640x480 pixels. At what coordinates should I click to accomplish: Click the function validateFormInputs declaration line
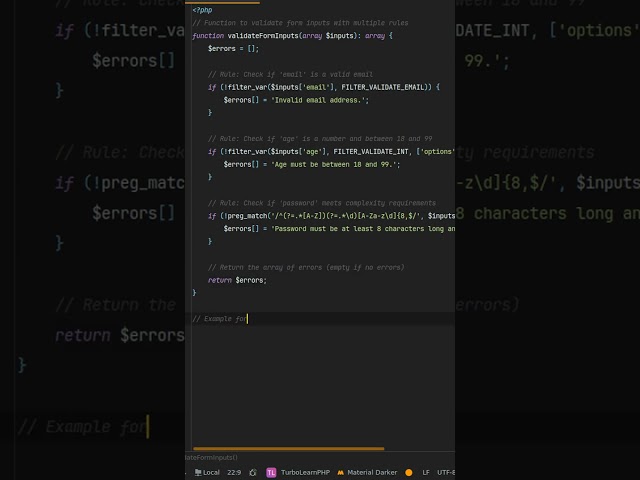[292, 36]
